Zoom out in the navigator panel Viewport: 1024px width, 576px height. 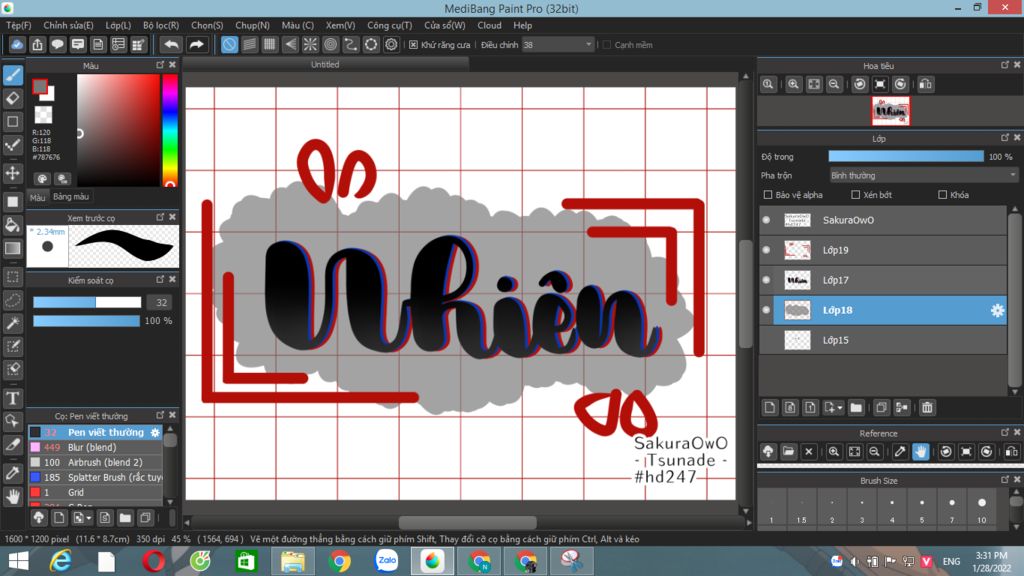point(834,84)
